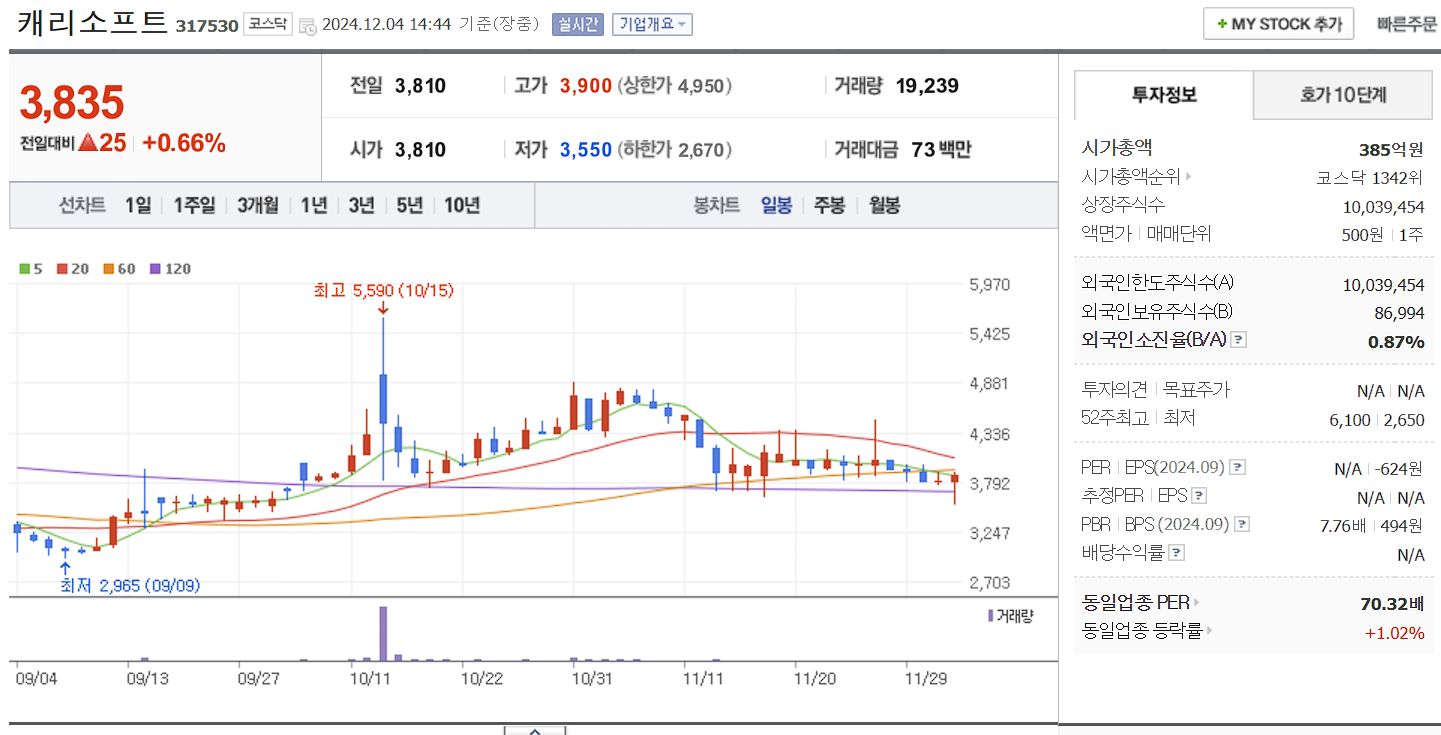Click the MY STOCK 추가 button
This screenshot has width=1441, height=735.
tap(1278, 23)
